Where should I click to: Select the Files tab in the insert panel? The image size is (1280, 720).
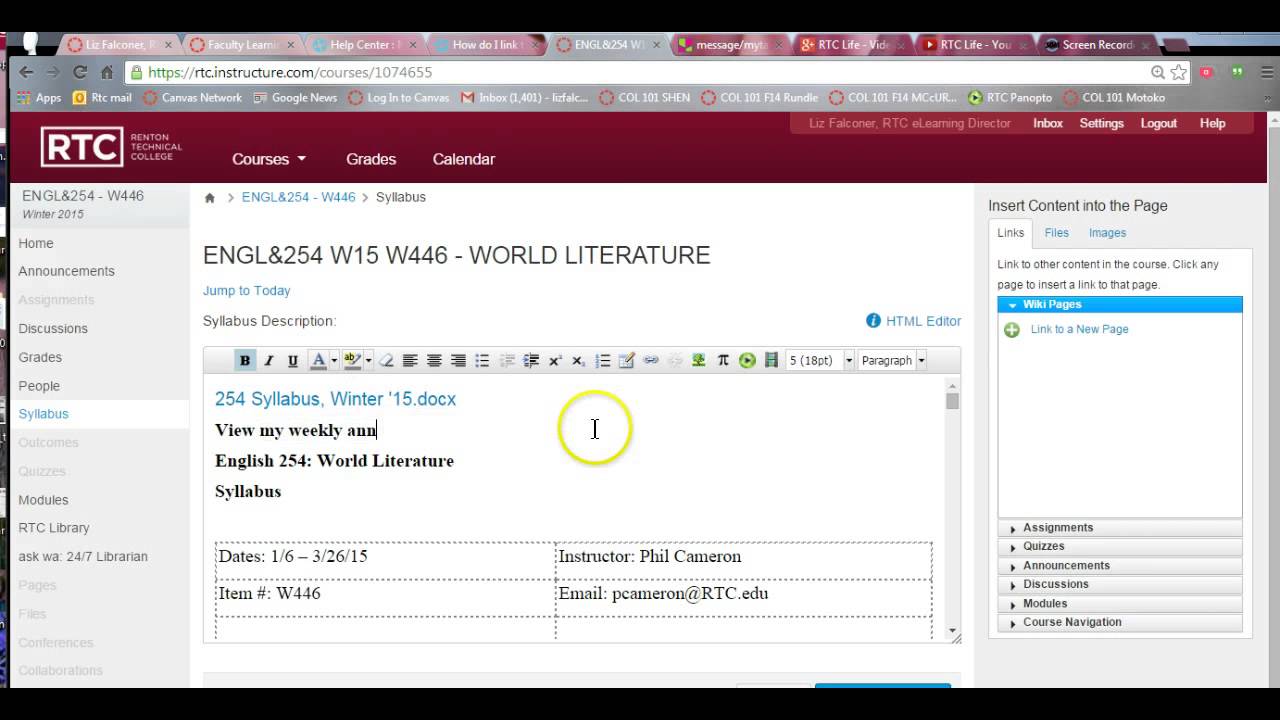1056,233
